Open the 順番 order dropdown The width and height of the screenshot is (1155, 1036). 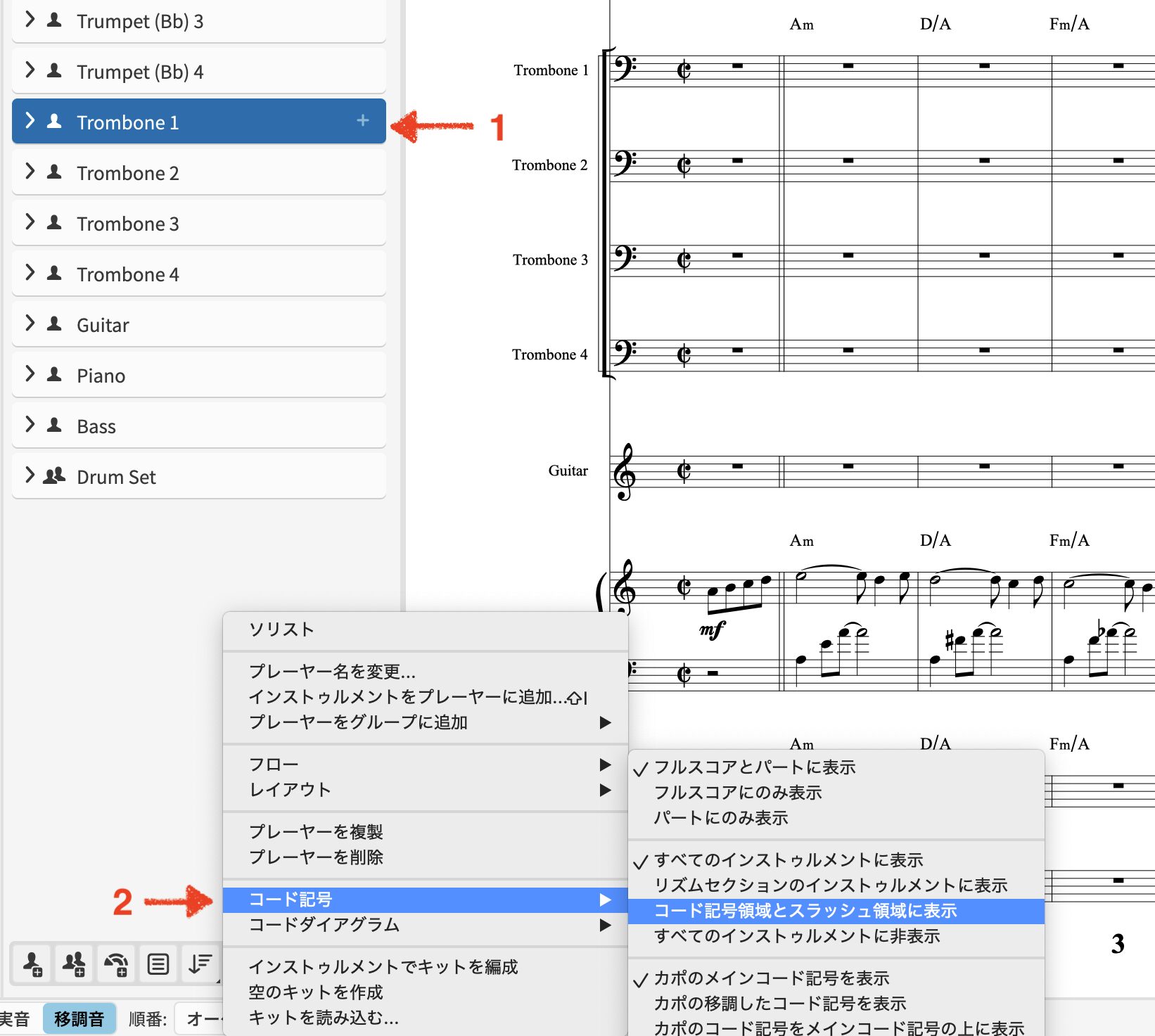click(x=200, y=1018)
